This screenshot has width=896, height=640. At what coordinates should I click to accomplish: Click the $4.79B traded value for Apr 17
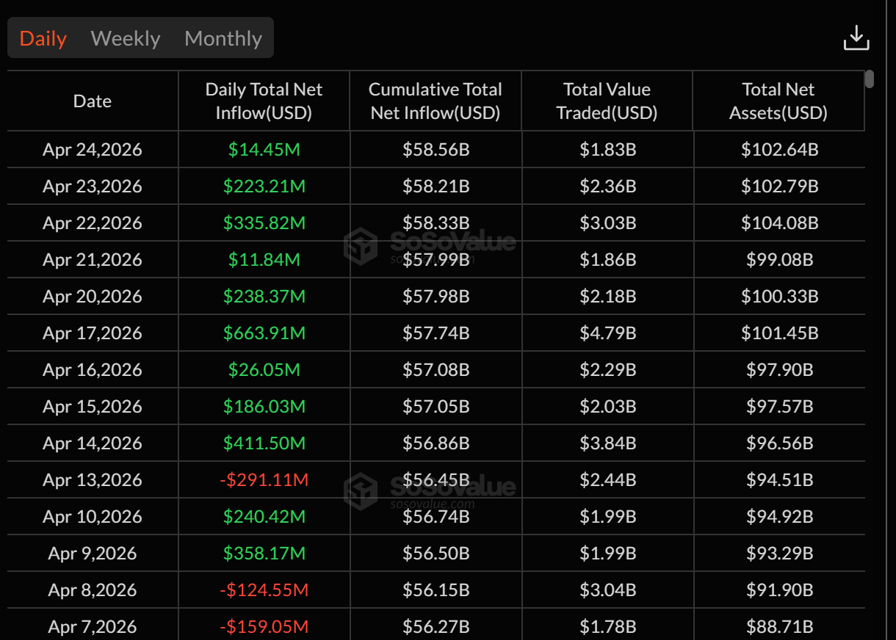pos(607,333)
